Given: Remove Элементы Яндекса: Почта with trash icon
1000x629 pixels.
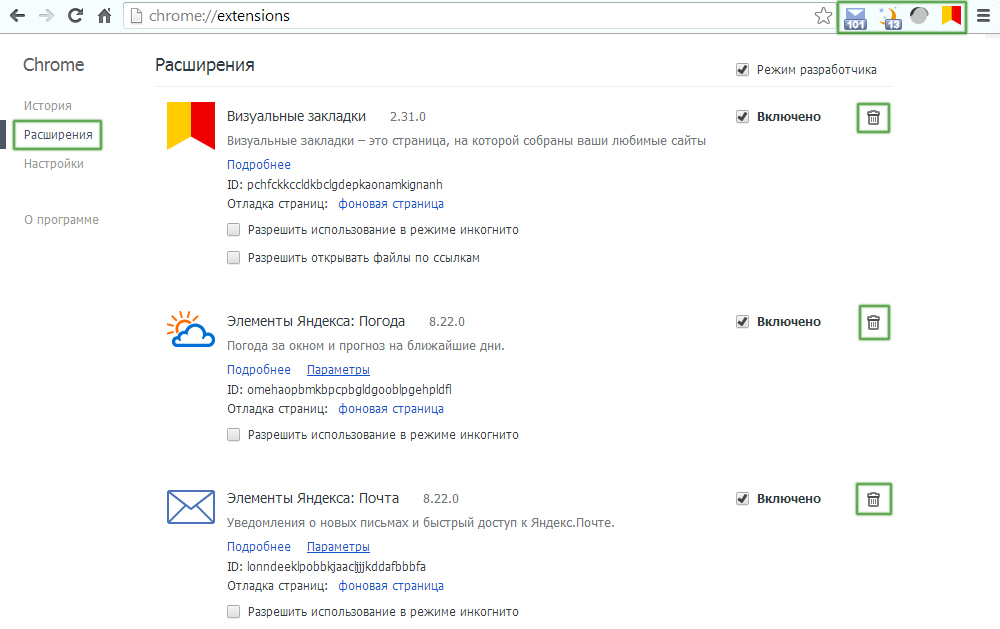Looking at the screenshot, I should pyautogui.click(x=873, y=500).
